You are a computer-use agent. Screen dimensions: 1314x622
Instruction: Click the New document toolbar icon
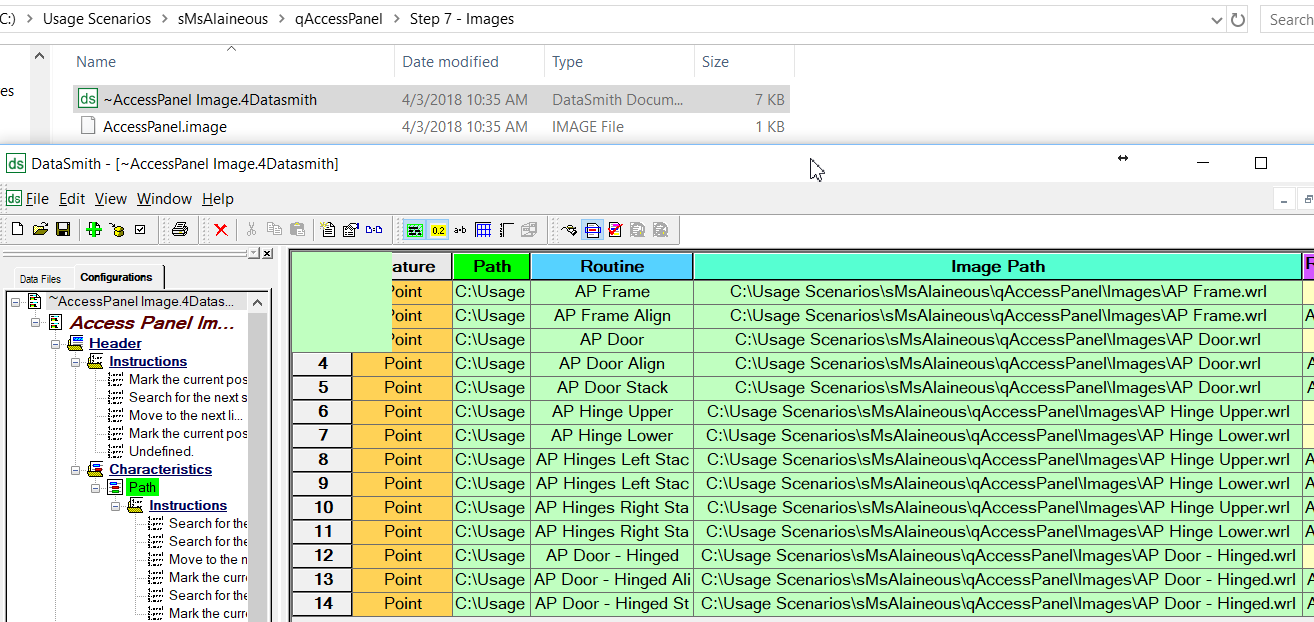pyautogui.click(x=17, y=230)
